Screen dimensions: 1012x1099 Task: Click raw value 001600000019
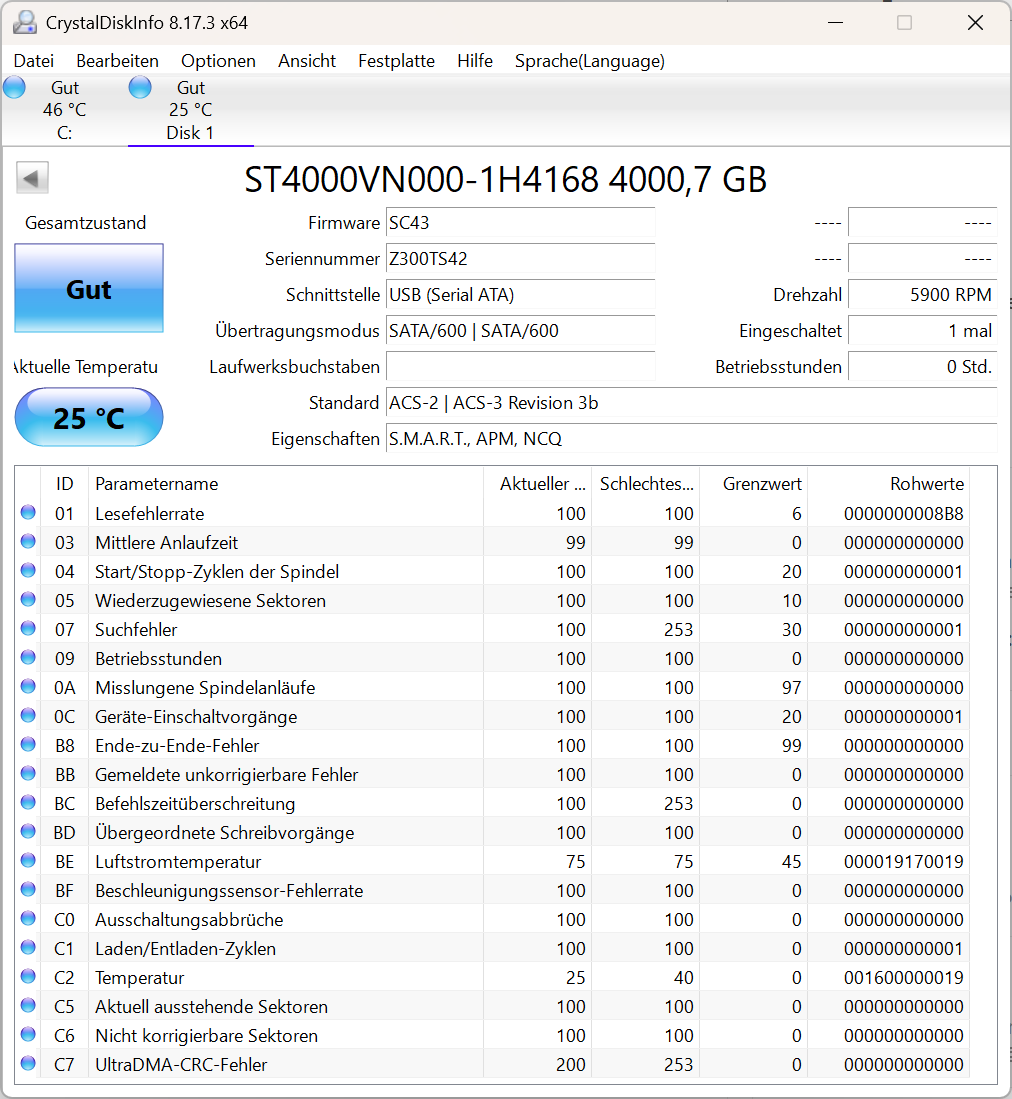pyautogui.click(x=903, y=978)
